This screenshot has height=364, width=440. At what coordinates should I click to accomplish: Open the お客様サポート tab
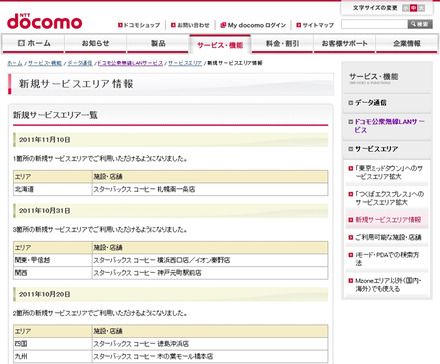(x=344, y=43)
